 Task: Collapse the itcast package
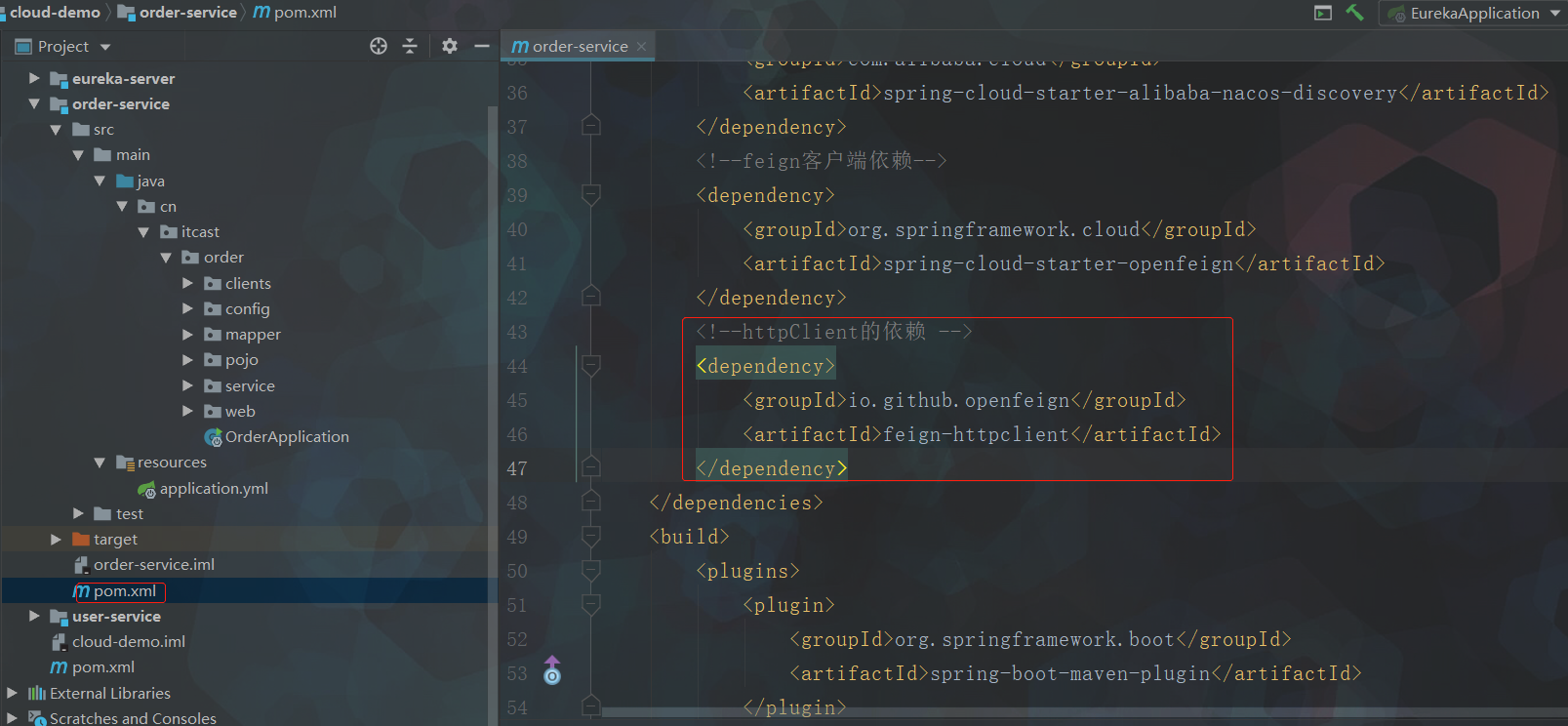(143, 231)
